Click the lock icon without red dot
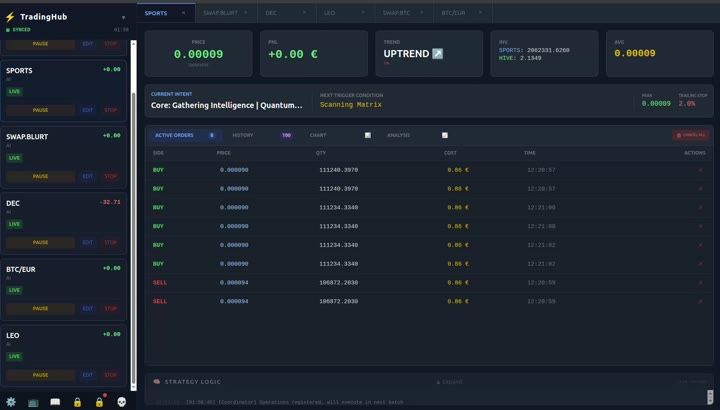 77,403
